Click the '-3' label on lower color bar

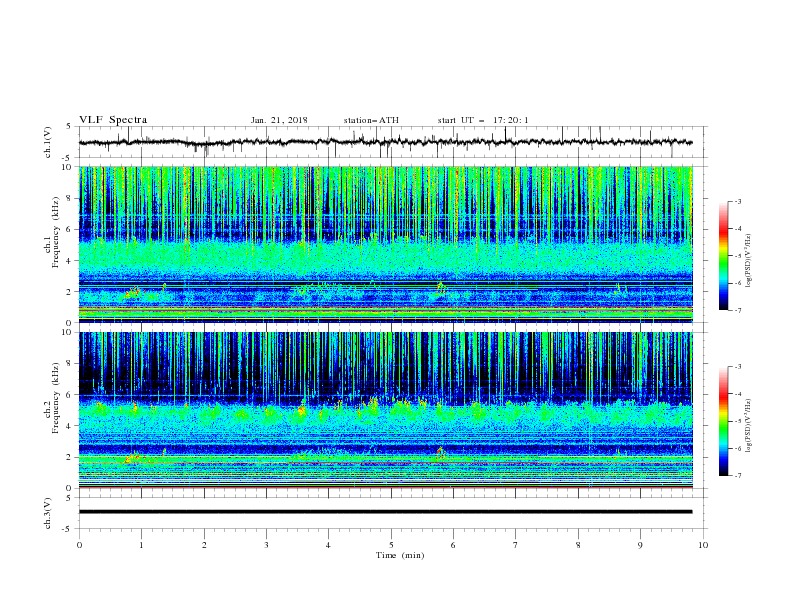click(737, 367)
